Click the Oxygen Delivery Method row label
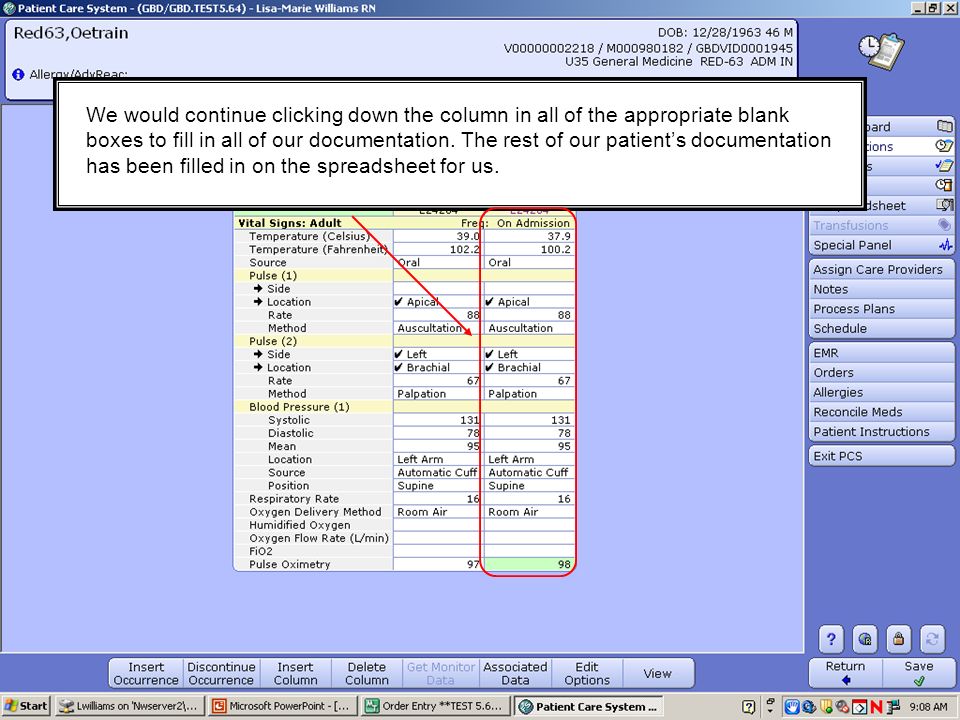960x720 pixels. click(315, 512)
